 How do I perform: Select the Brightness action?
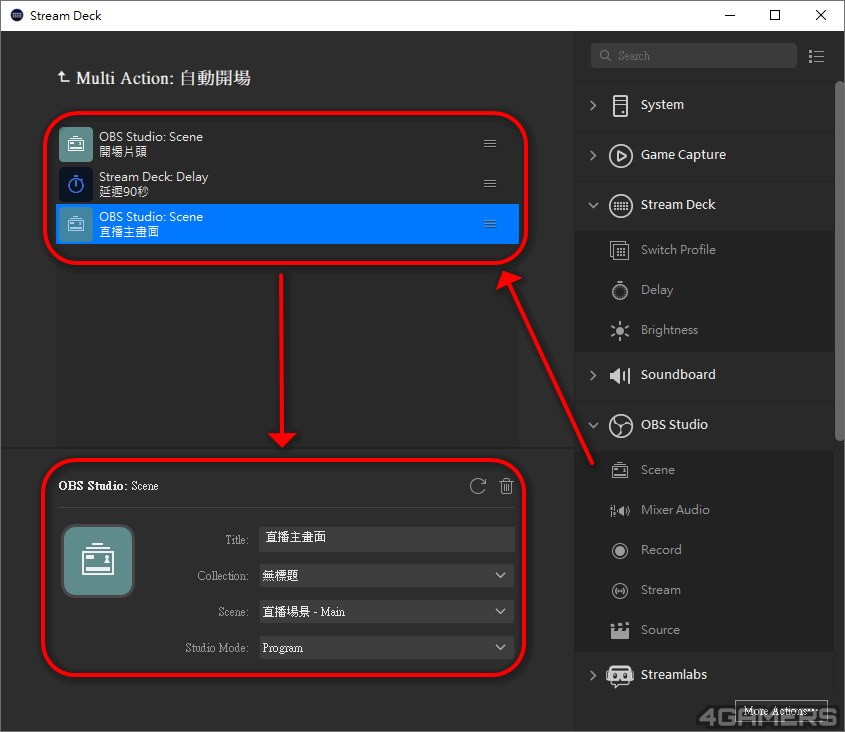[x=704, y=330]
